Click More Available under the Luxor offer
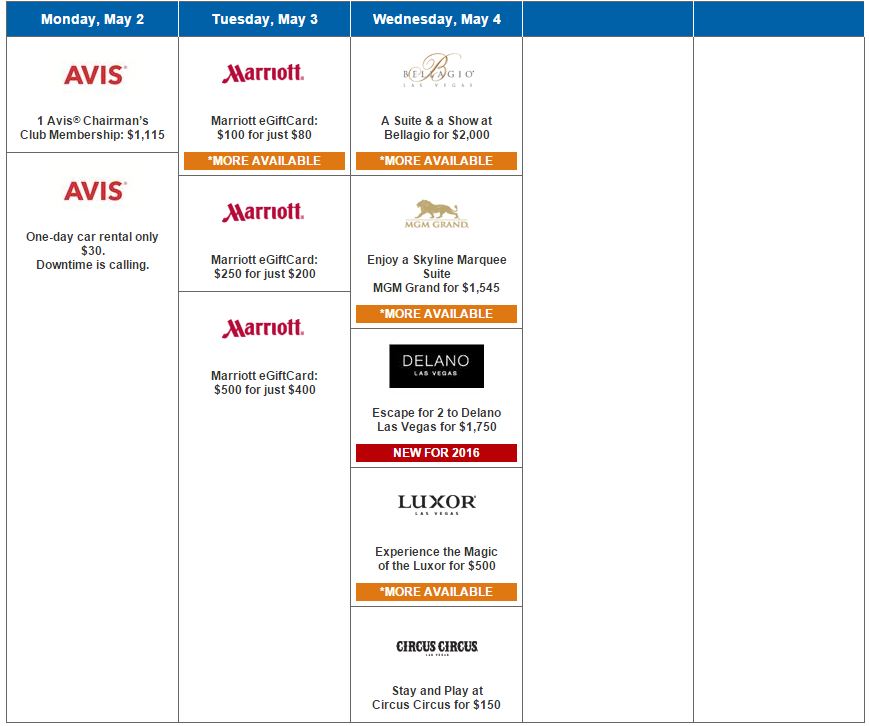 click(x=436, y=592)
